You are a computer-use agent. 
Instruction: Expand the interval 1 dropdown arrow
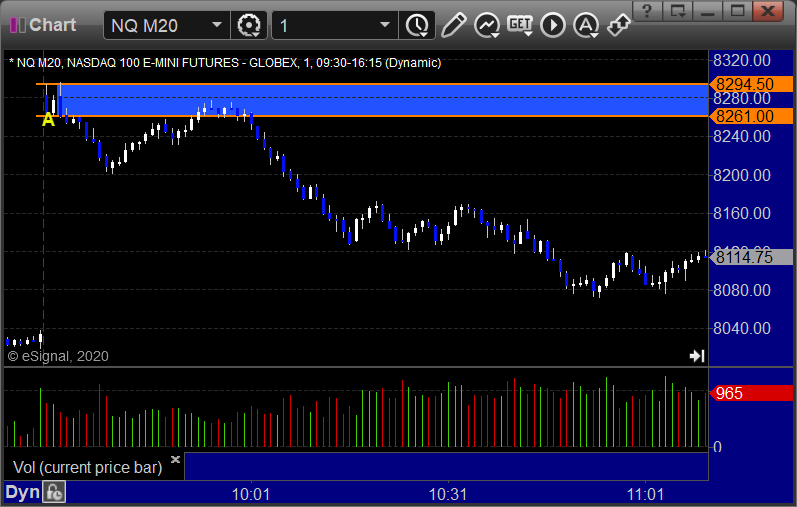click(x=385, y=25)
